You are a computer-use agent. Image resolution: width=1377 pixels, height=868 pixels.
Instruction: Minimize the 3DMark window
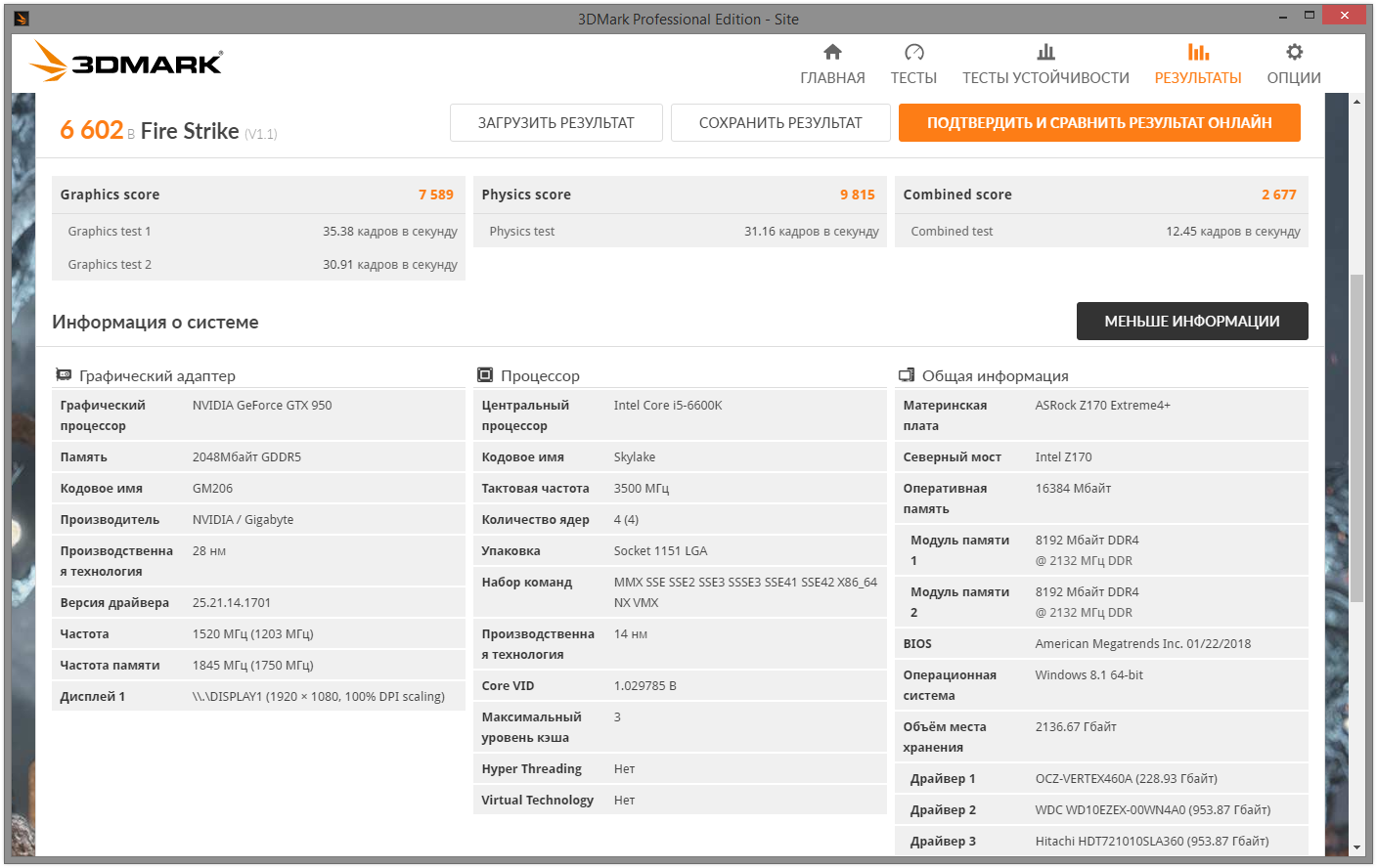pyautogui.click(x=1283, y=17)
